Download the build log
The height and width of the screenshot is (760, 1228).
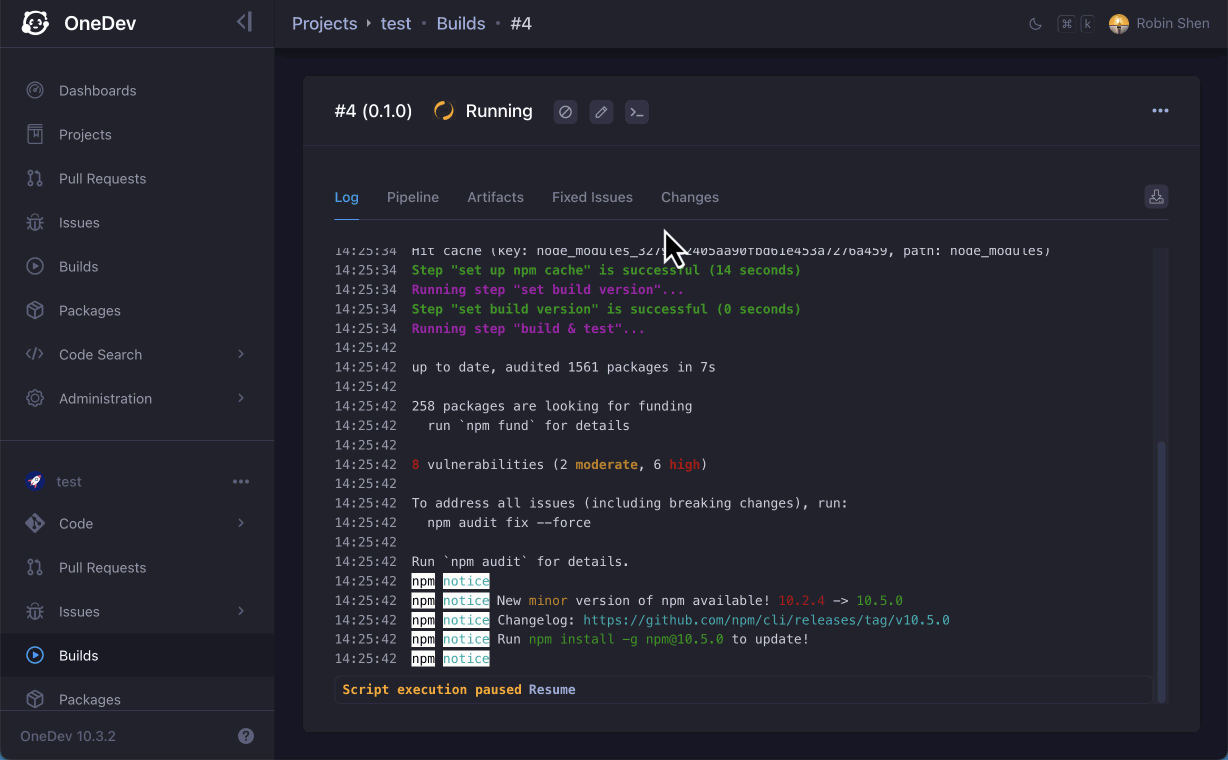(x=1156, y=197)
